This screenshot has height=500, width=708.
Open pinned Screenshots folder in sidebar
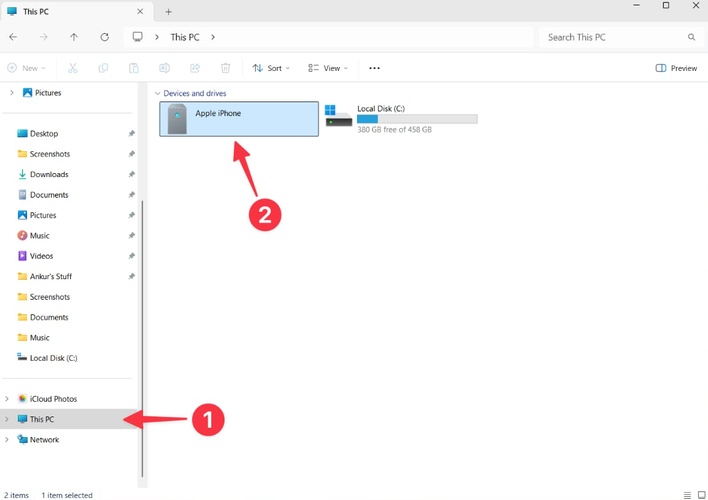(43, 154)
